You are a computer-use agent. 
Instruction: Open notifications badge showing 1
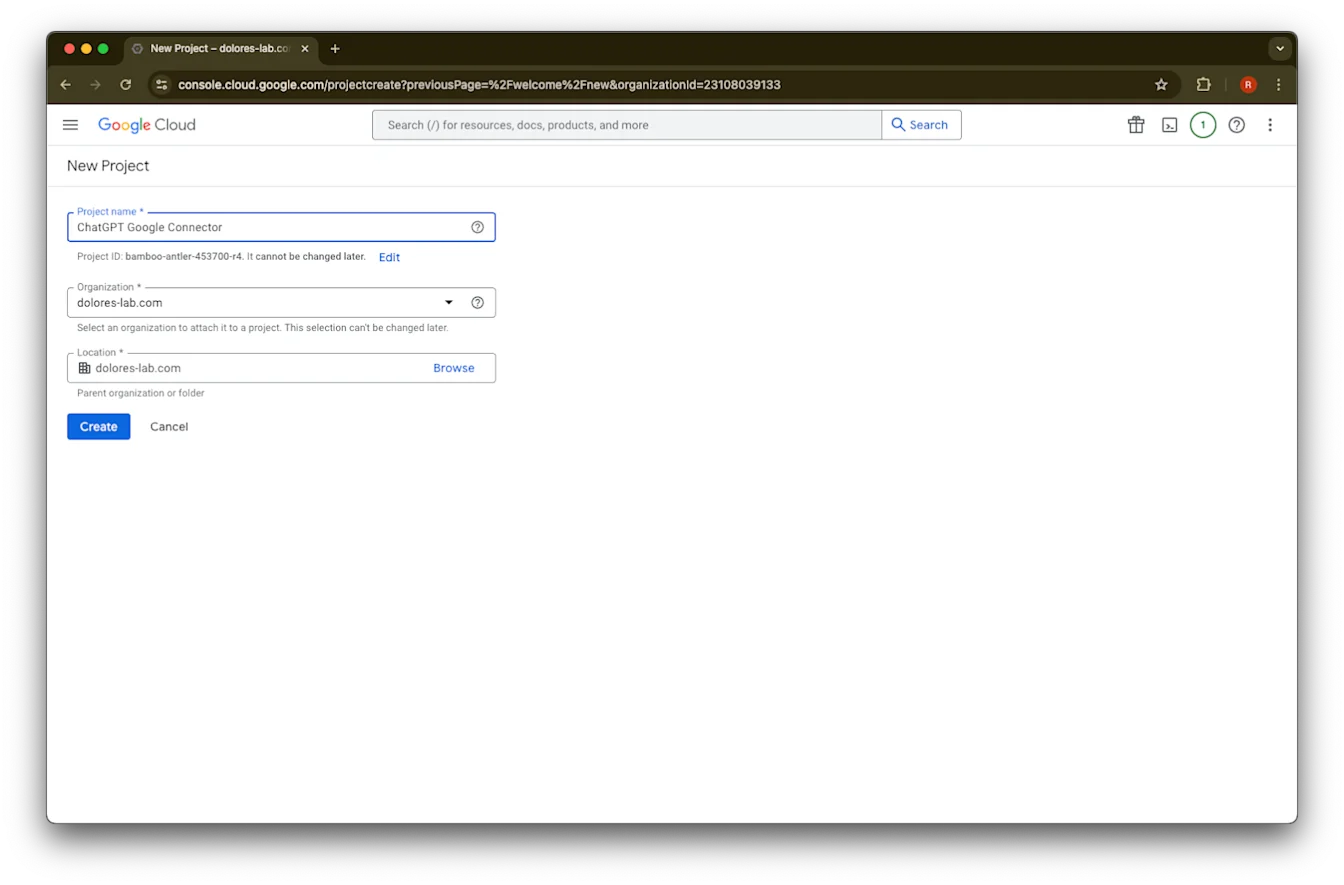(x=1203, y=125)
